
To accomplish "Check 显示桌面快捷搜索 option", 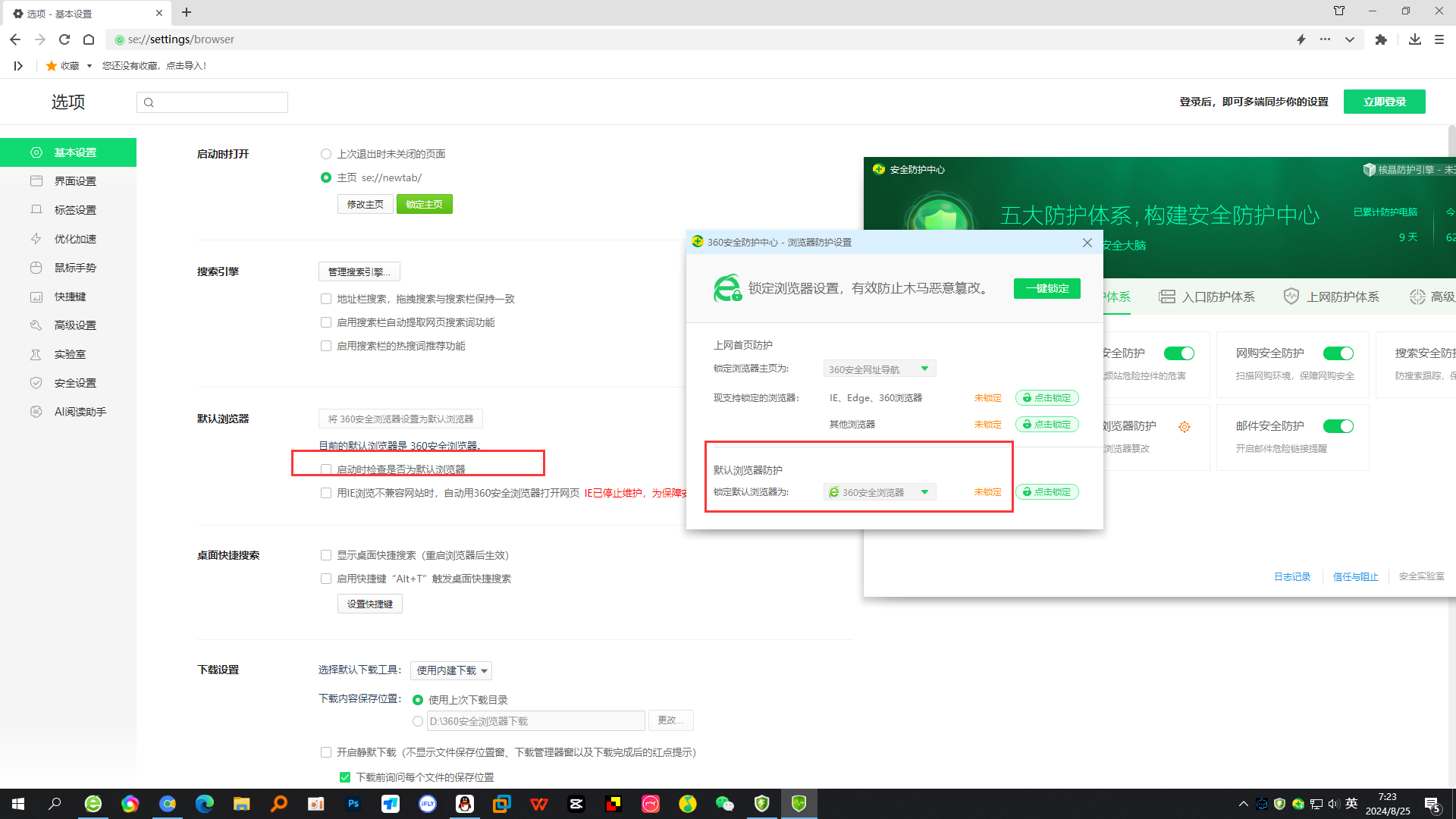I will (x=326, y=555).
